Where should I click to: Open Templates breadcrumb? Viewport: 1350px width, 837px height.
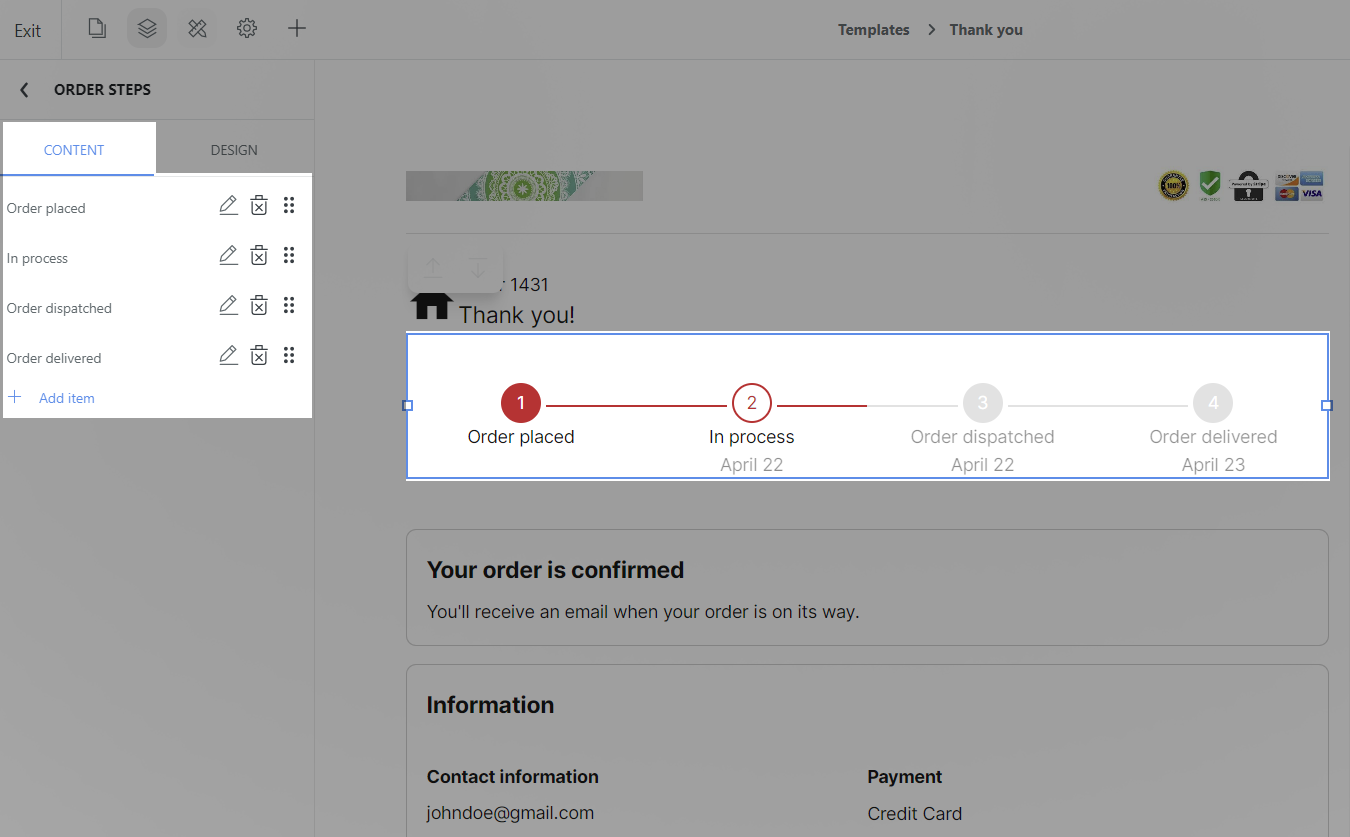click(873, 30)
